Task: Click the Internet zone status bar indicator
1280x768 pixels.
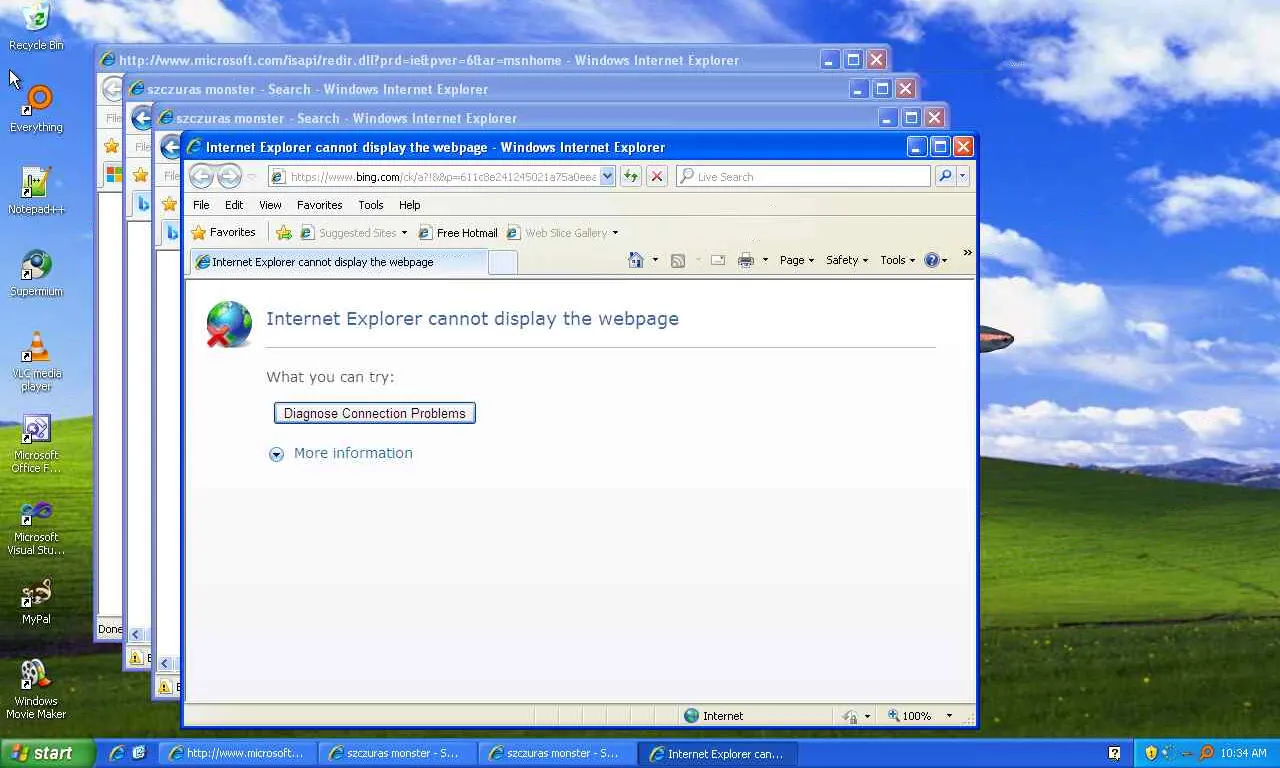Action: [714, 716]
